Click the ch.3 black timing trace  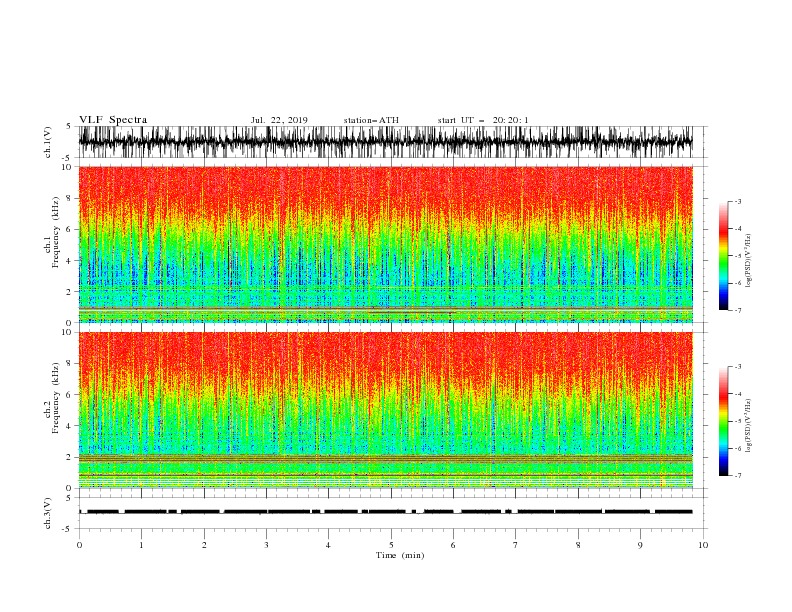(x=386, y=512)
